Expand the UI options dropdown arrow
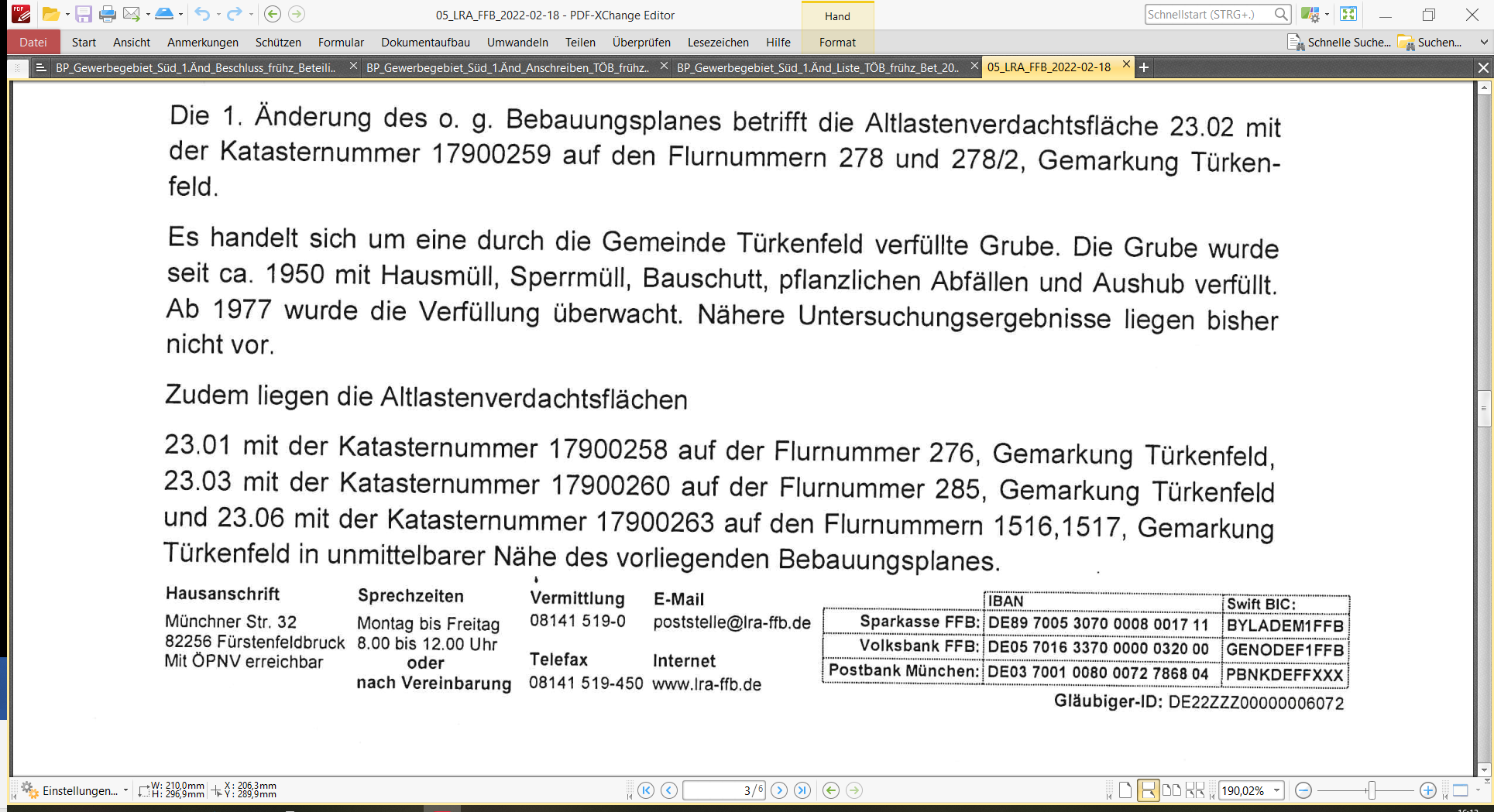This screenshot has height=812, width=1494. point(1327,14)
